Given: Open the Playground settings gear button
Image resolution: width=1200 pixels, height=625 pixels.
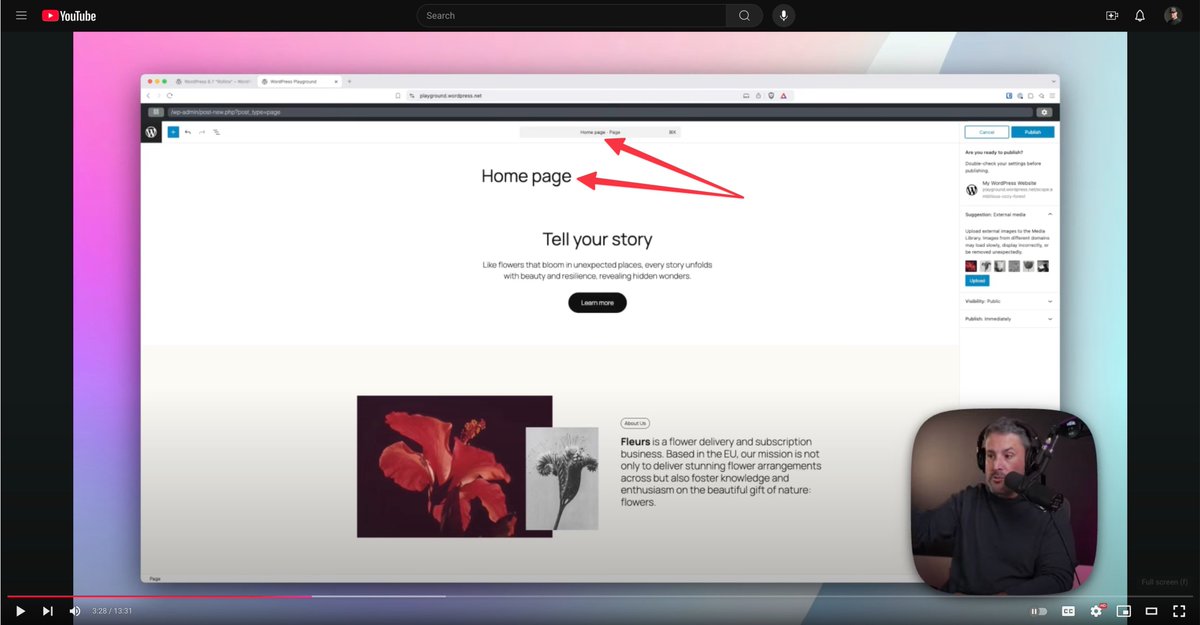Looking at the screenshot, I should (x=1045, y=112).
